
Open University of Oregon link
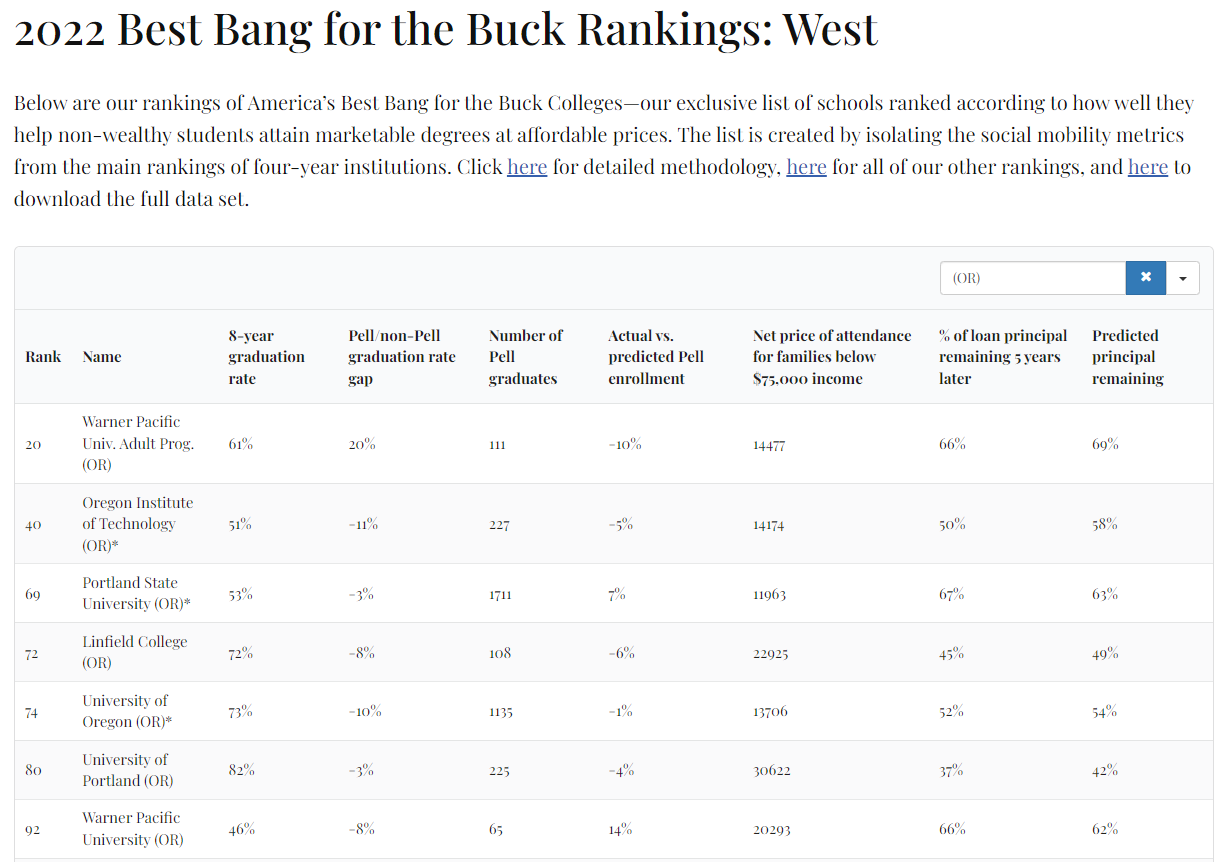tap(125, 711)
